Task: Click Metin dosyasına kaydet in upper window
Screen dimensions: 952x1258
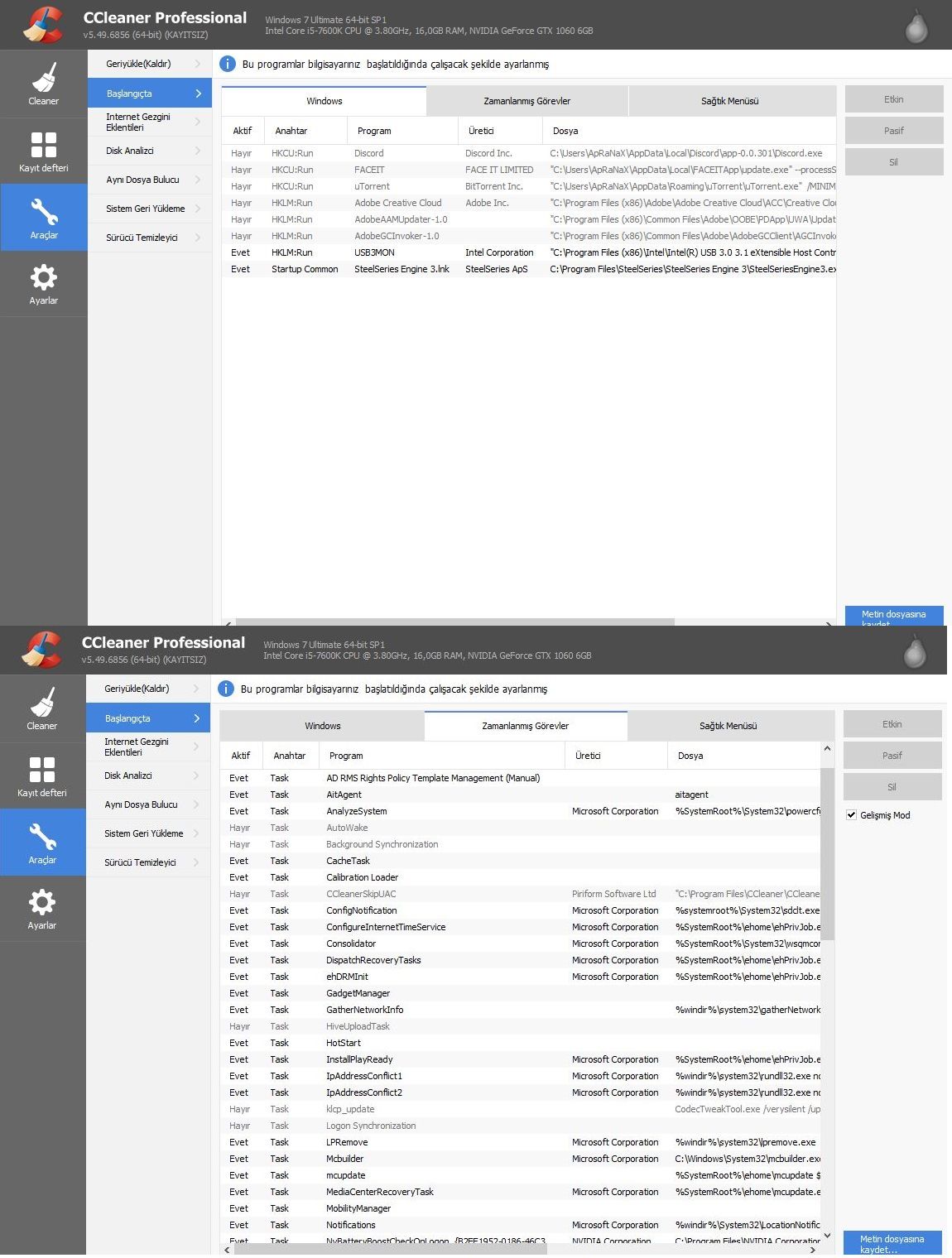Action: pyautogui.click(x=894, y=616)
